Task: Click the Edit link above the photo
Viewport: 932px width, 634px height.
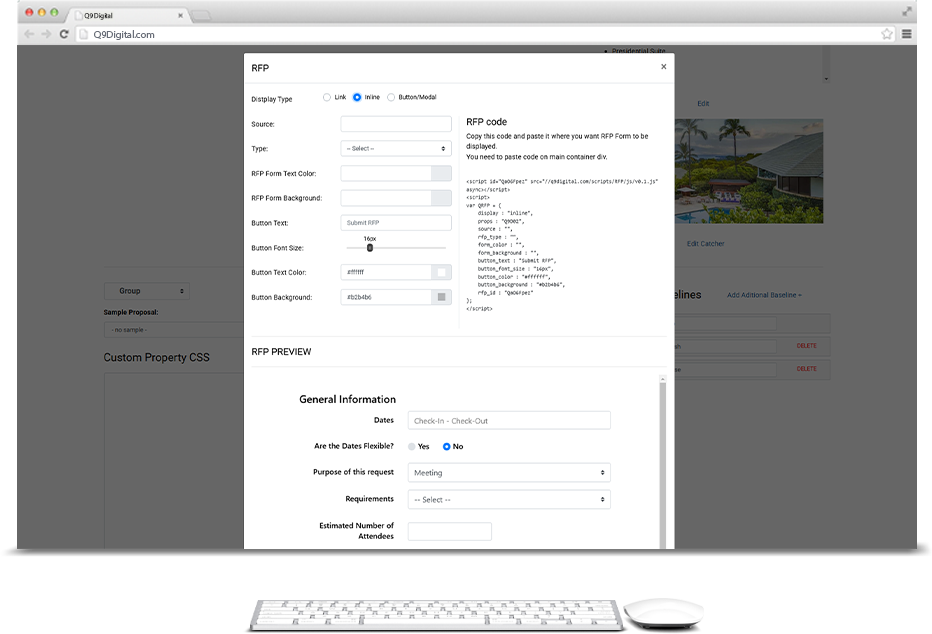Action: (x=703, y=103)
